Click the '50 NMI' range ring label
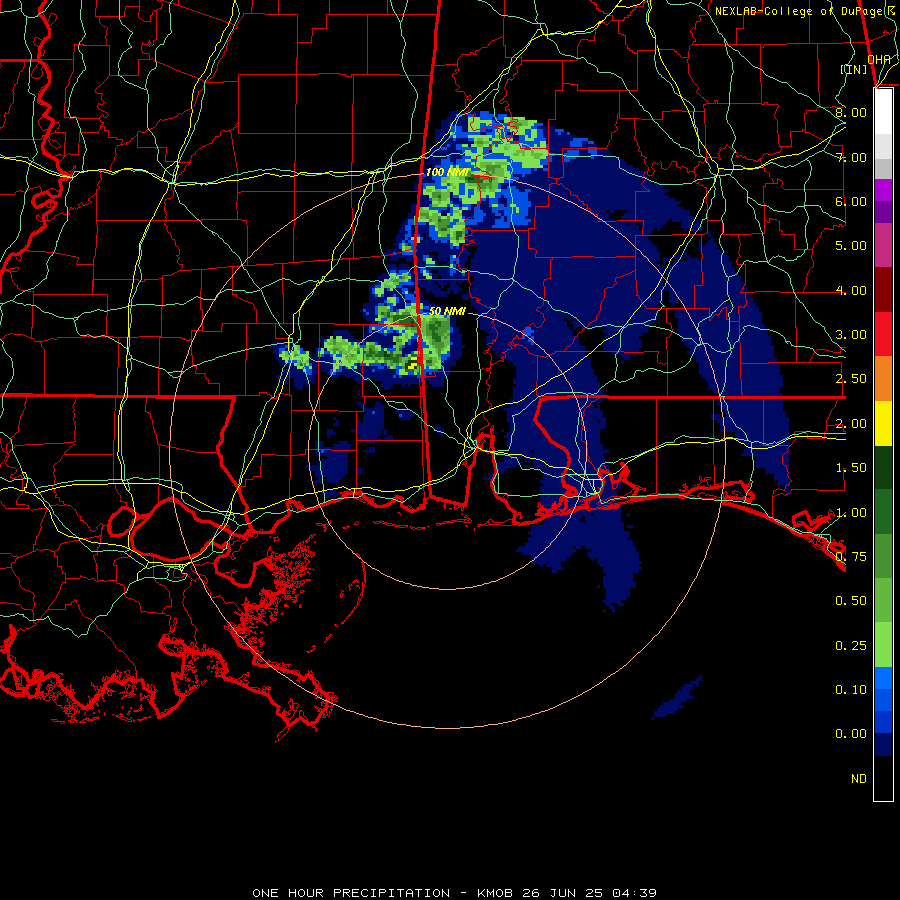 click(447, 311)
